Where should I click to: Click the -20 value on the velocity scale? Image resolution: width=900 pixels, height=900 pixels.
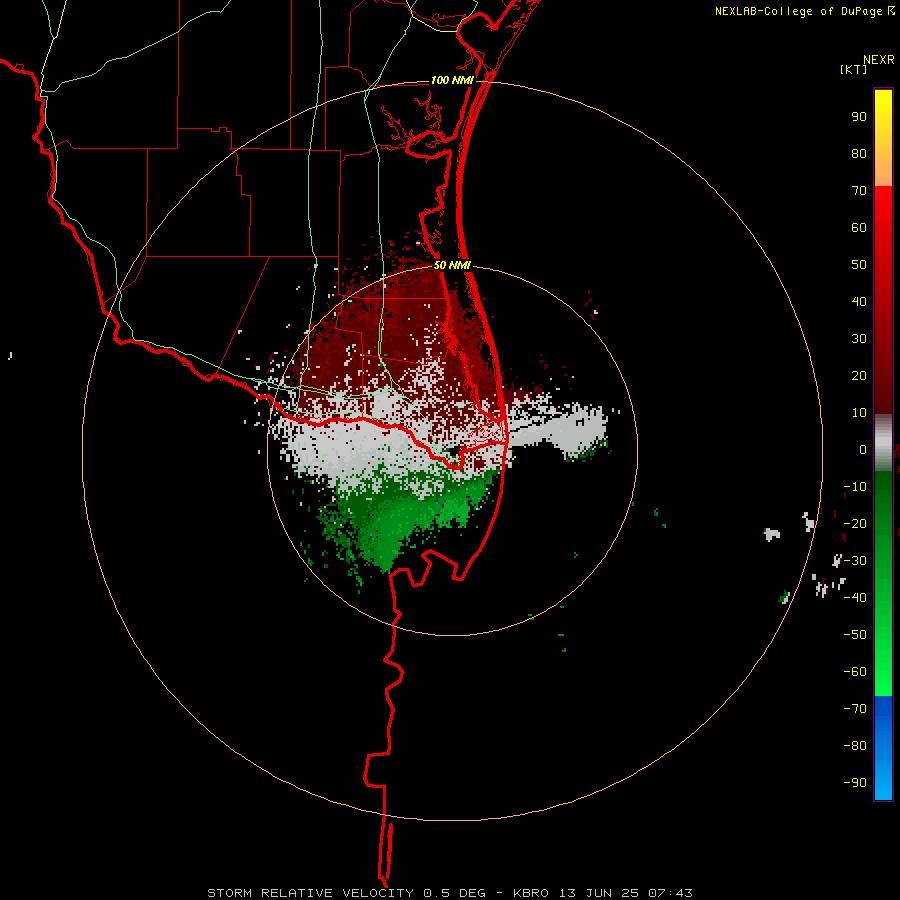click(855, 524)
